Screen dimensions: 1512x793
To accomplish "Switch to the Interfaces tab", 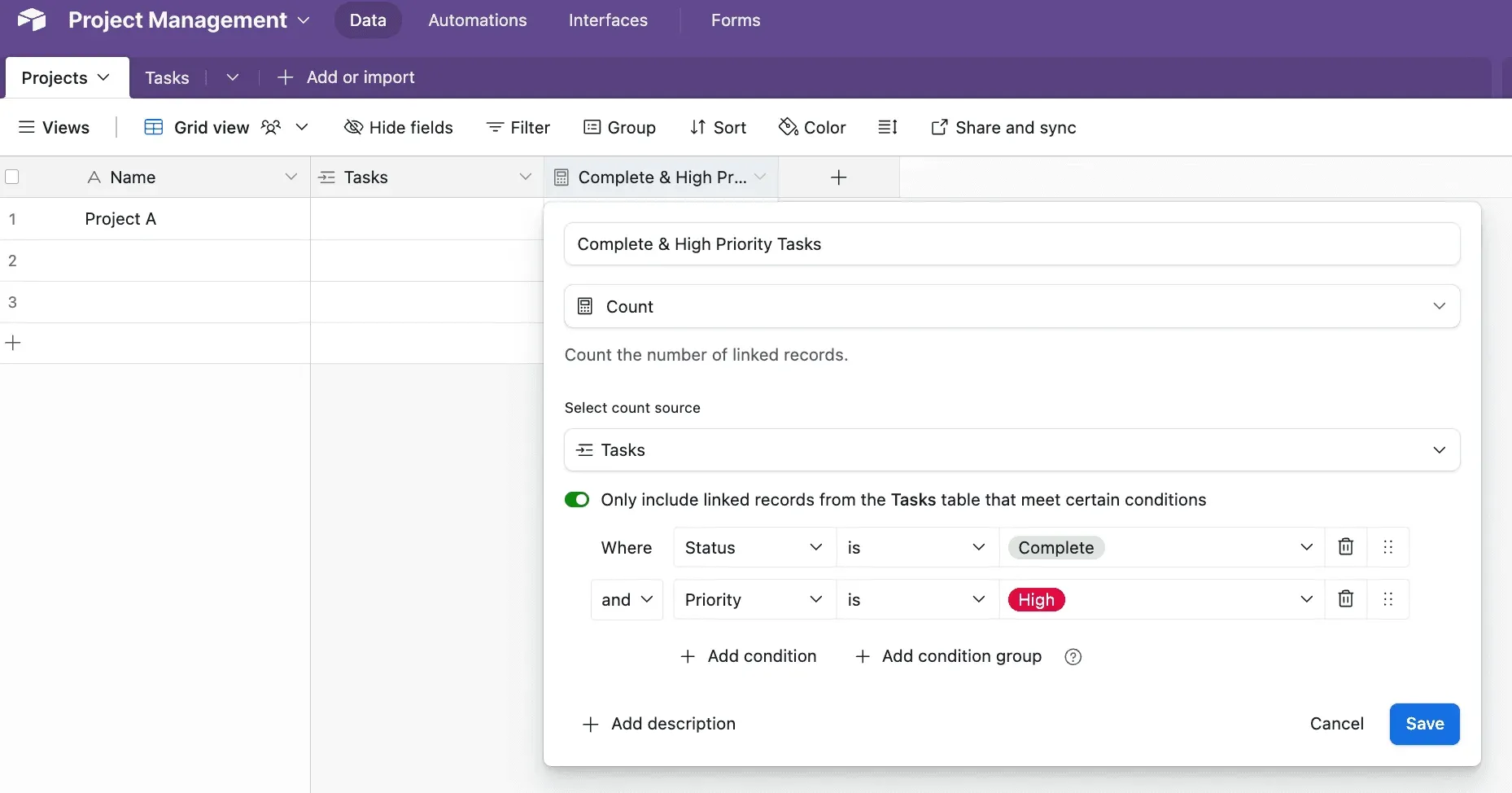I will point(608,20).
